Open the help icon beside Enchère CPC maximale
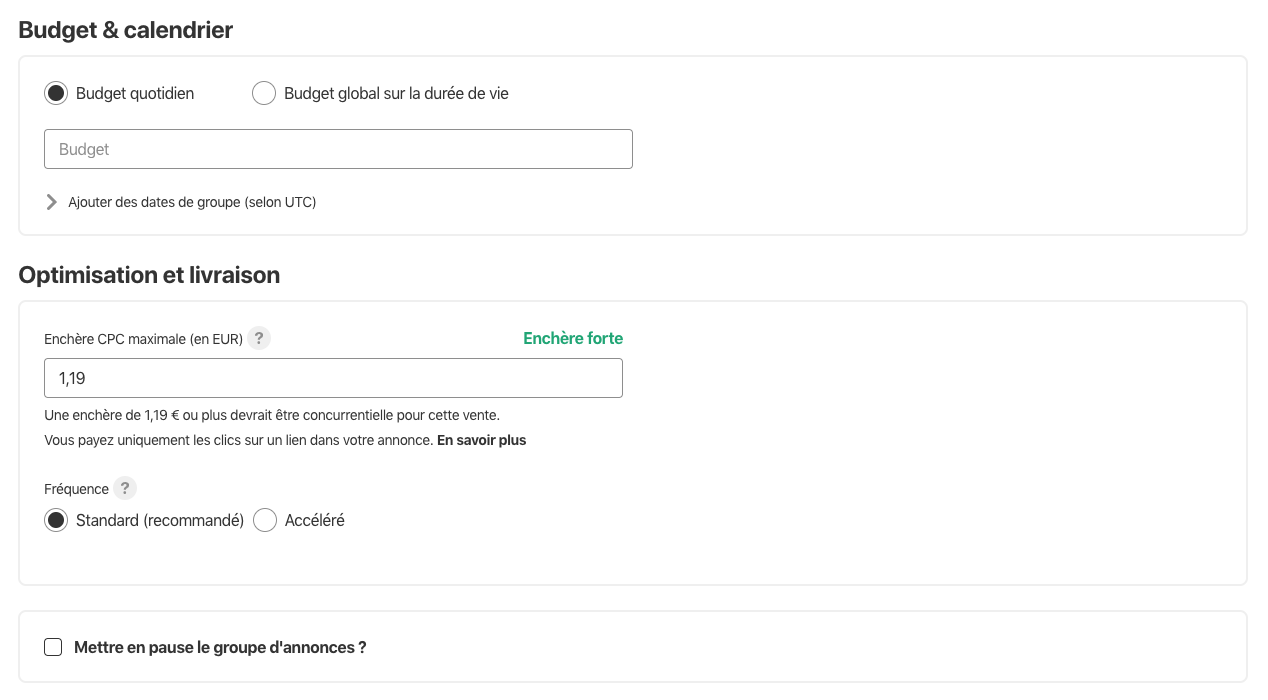1268x700 pixels. click(259, 338)
